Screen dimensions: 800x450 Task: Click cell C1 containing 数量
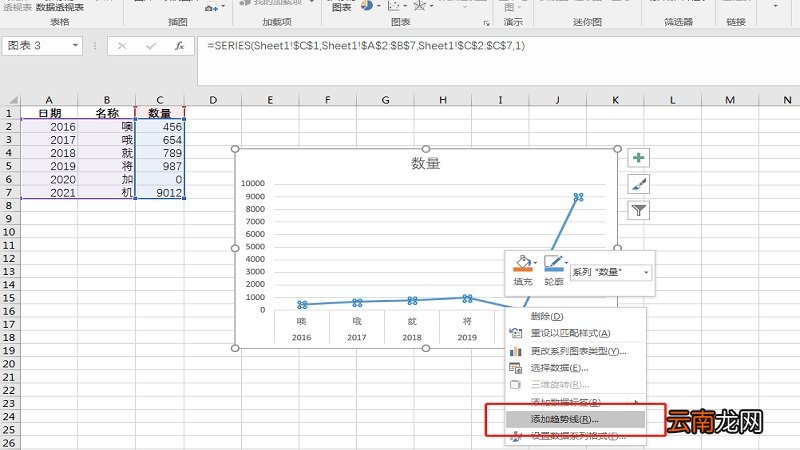(x=160, y=113)
